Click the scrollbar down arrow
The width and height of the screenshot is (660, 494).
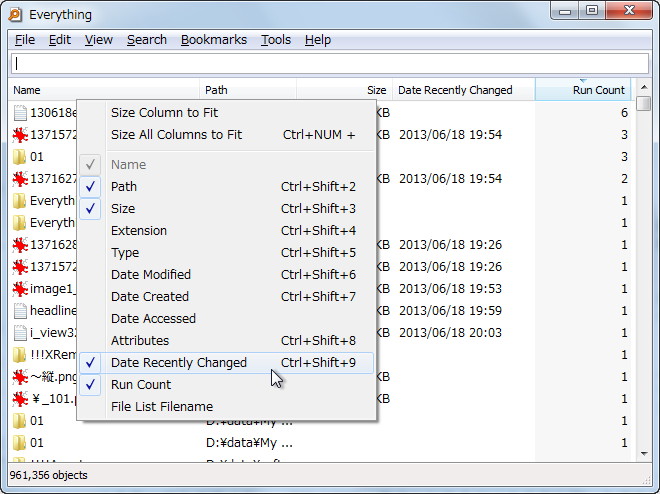[x=644, y=454]
